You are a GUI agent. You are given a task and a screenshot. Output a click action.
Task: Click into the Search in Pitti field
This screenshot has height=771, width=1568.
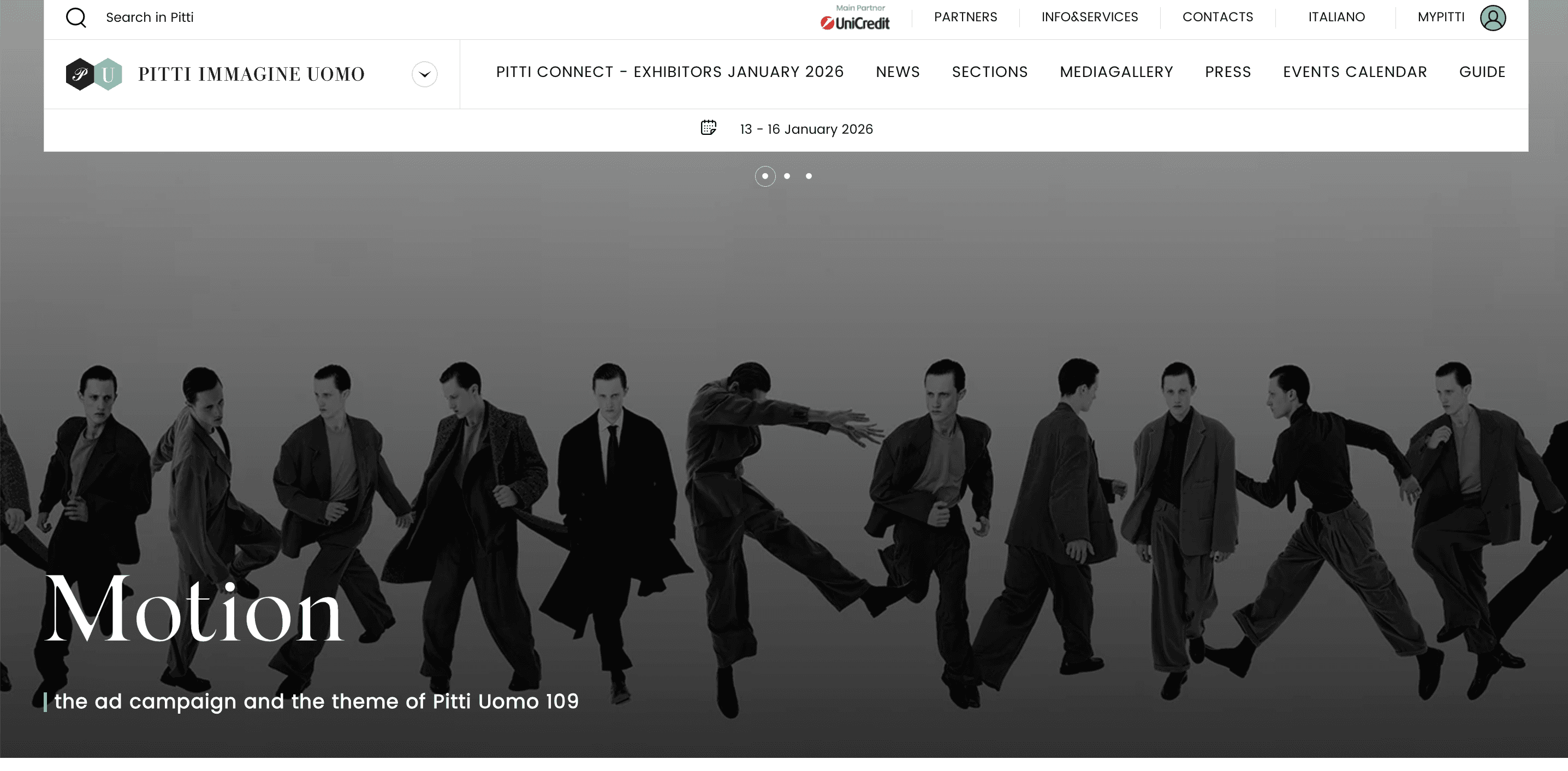click(x=150, y=17)
